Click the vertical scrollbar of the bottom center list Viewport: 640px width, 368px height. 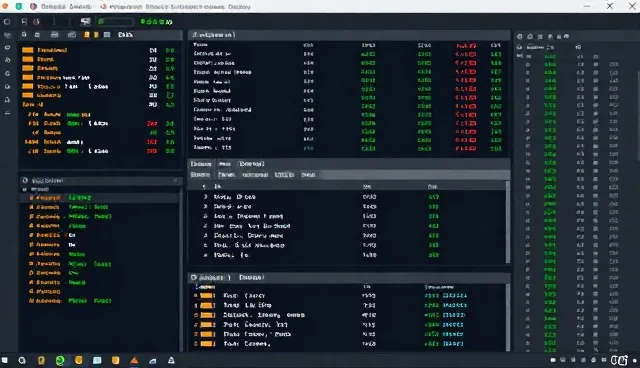pyautogui.click(x=508, y=317)
